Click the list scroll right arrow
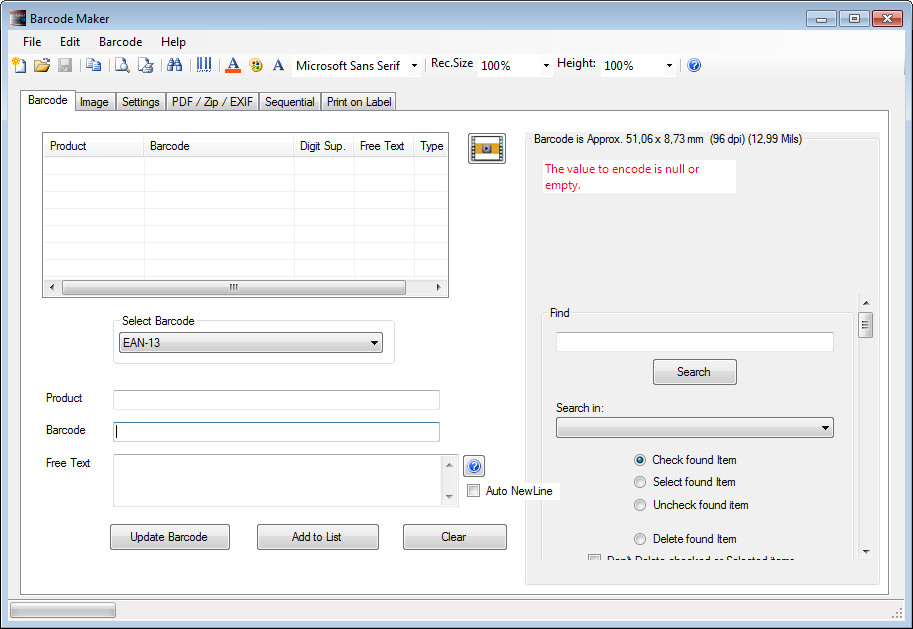The height and width of the screenshot is (629, 913). click(438, 287)
